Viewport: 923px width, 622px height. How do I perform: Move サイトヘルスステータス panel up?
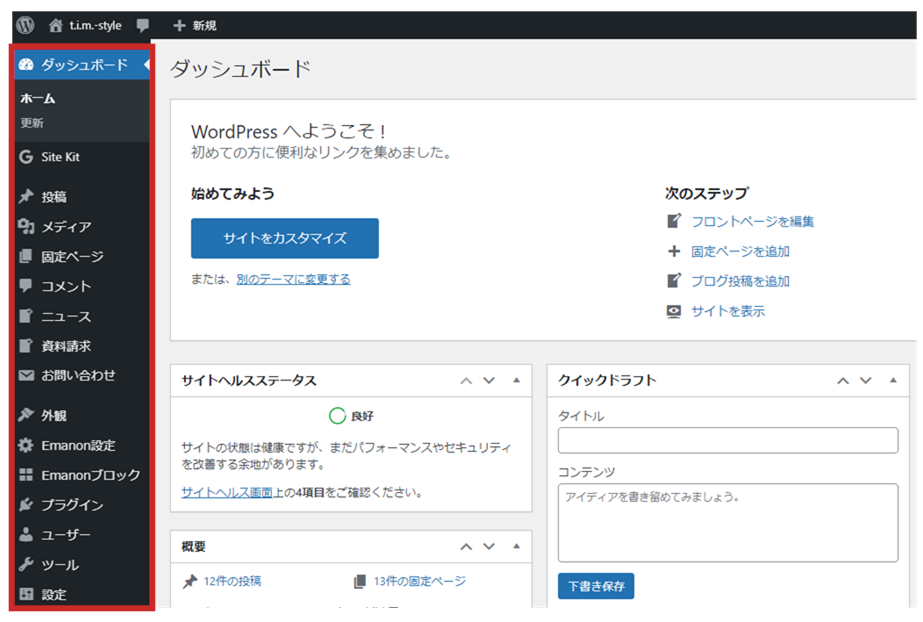(466, 381)
